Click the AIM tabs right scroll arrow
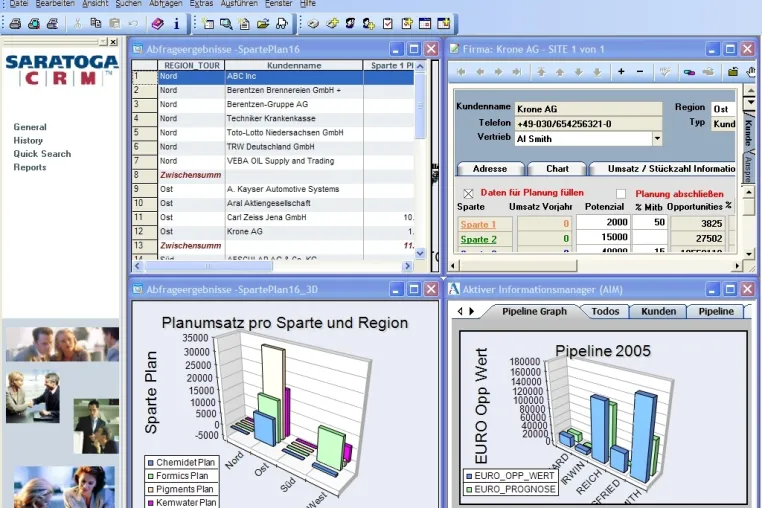 pyautogui.click(x=471, y=311)
